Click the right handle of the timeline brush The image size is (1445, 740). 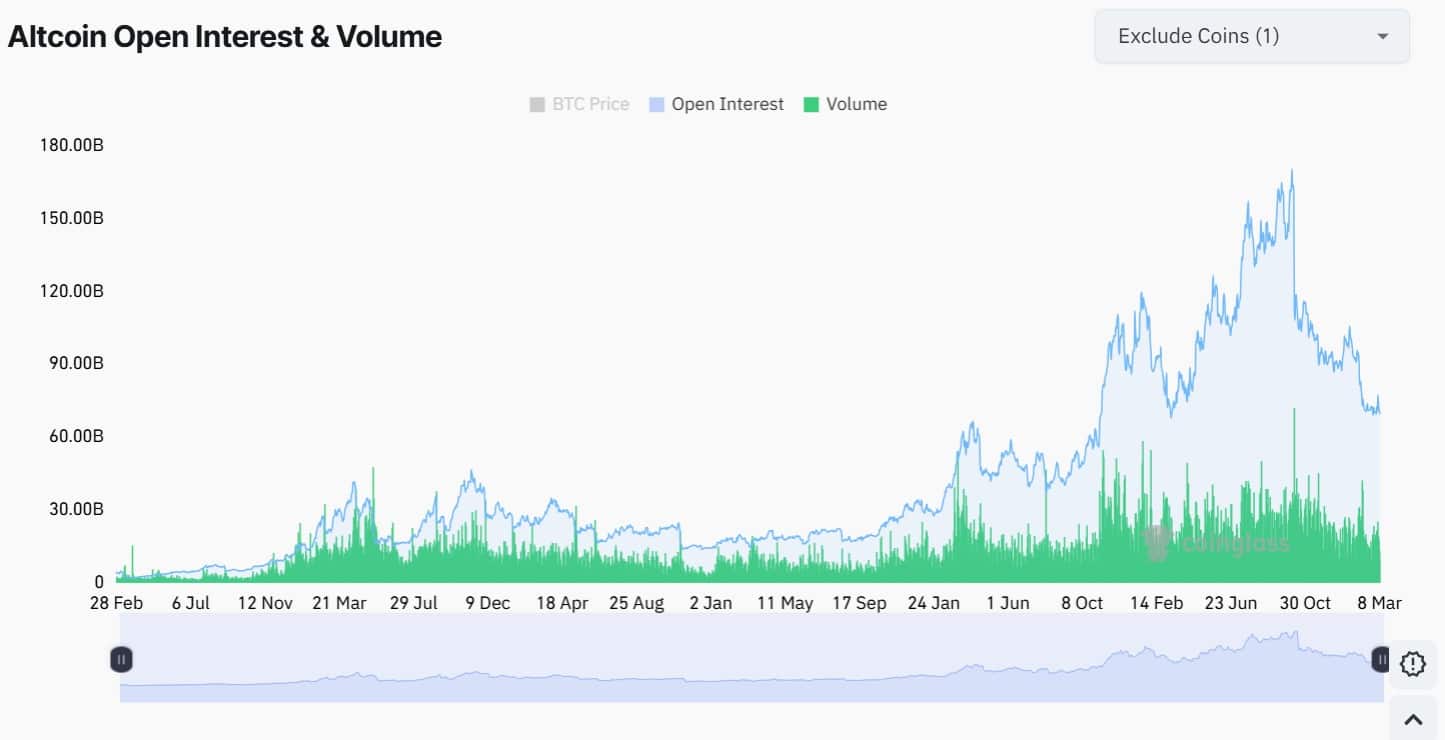[1381, 659]
